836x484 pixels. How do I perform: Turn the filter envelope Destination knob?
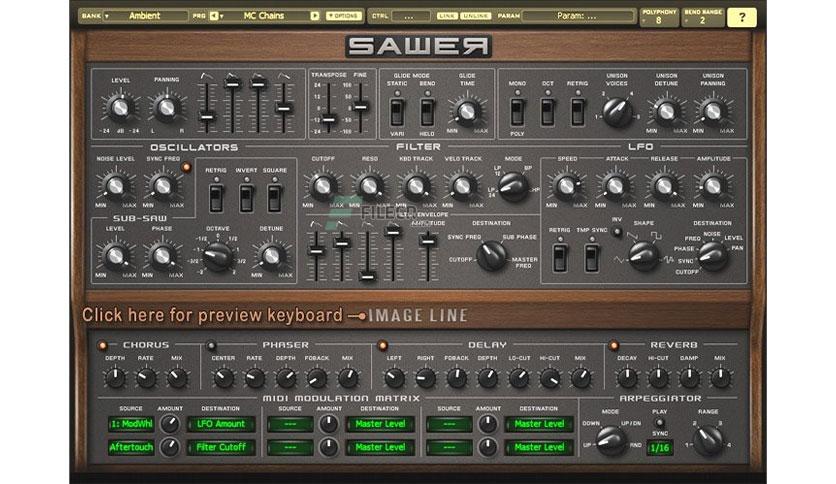(x=491, y=256)
